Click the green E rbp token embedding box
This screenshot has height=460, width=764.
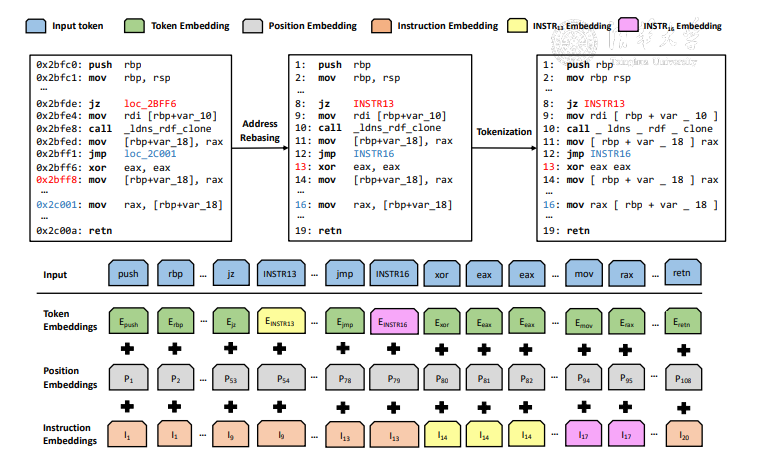pos(175,321)
